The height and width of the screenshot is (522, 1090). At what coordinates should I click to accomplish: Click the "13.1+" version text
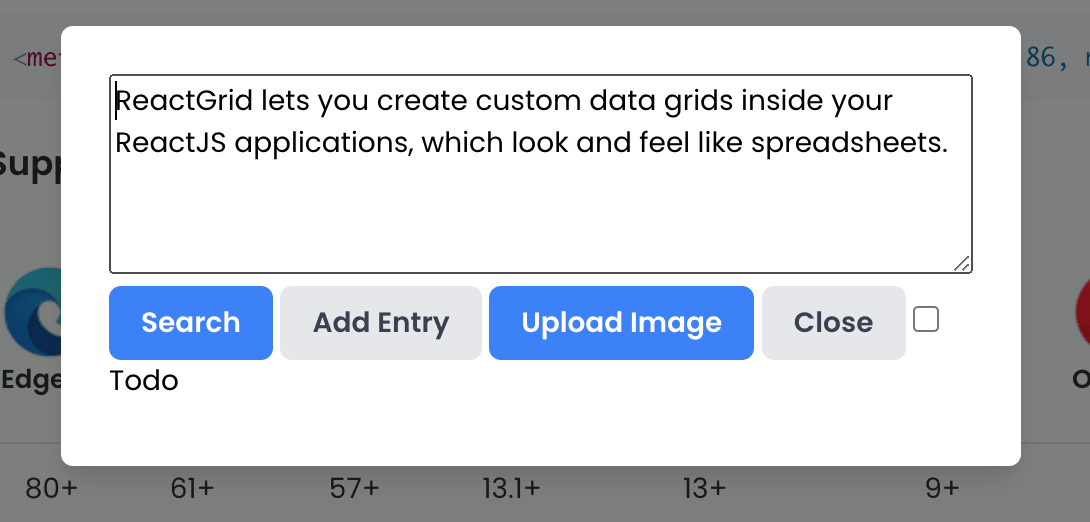coord(511,489)
